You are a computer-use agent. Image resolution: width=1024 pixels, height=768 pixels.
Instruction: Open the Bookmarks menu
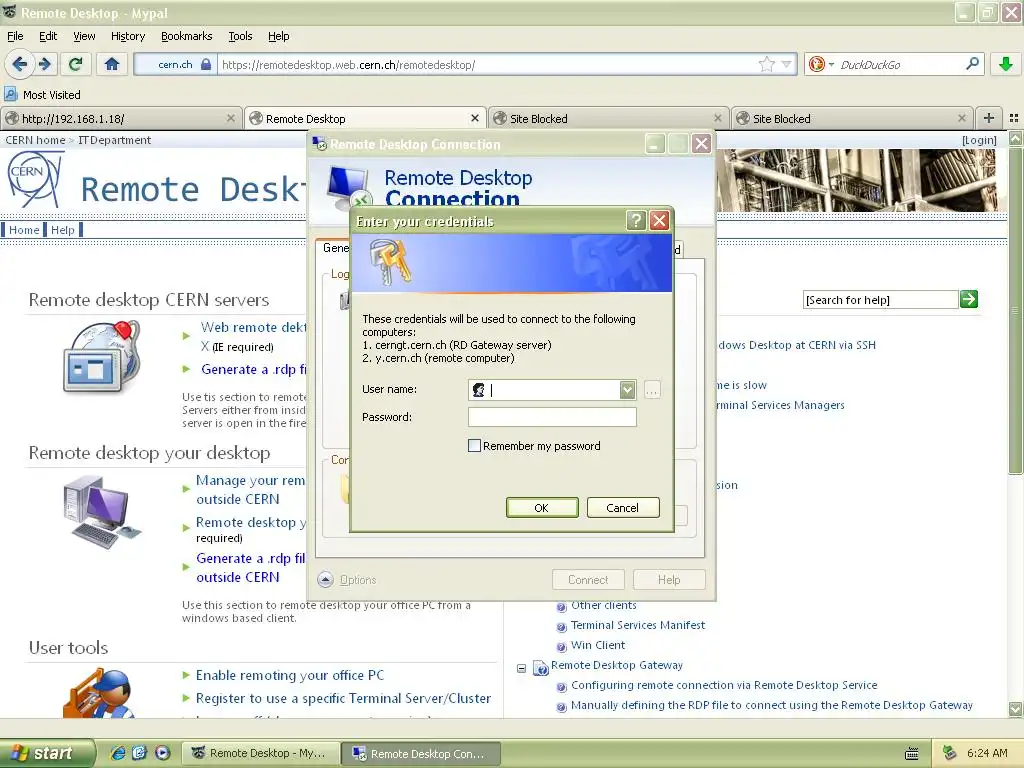pos(186,36)
